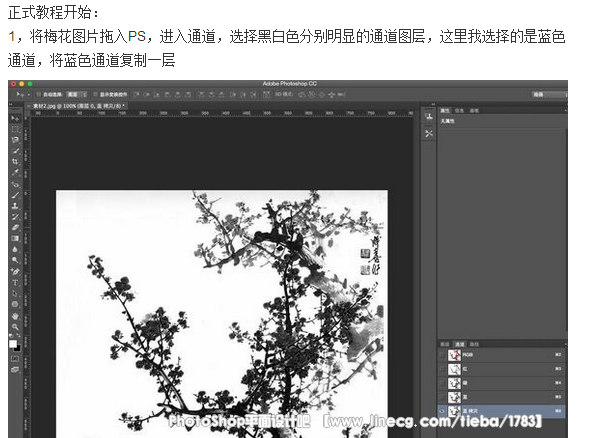
Task: Toggle visibility of the RGB channel
Action: (x=442, y=355)
